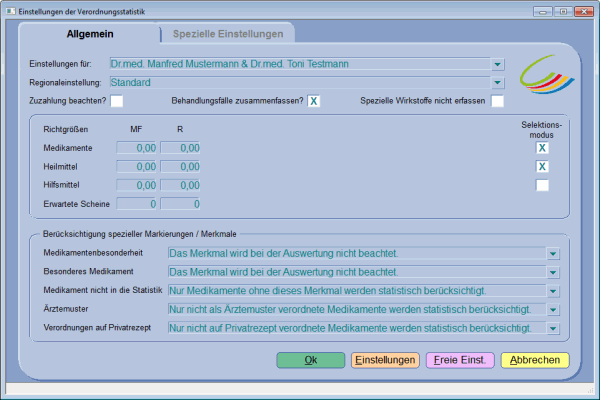The height and width of the screenshot is (400, 600).
Task: Select the Allgemein tab
Action: coord(90,34)
